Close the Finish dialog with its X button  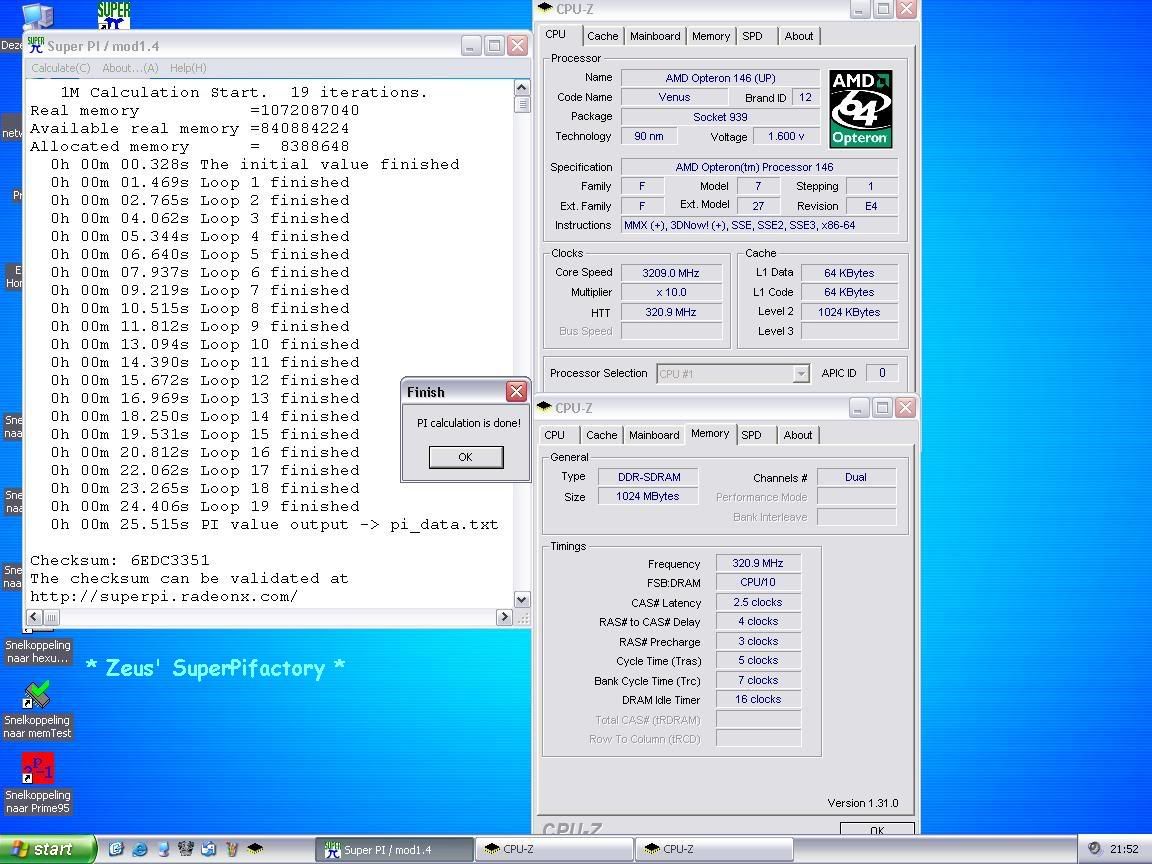(x=516, y=392)
